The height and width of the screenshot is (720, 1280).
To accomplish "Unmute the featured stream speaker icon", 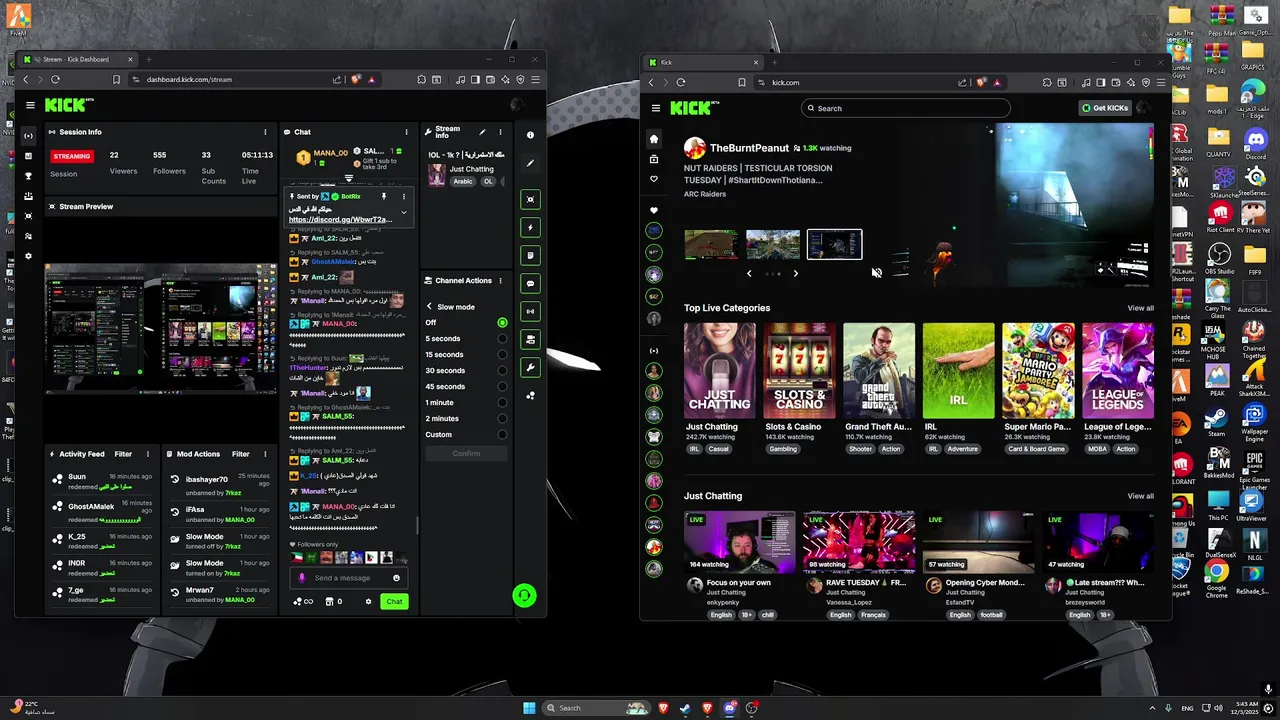I will (876, 273).
